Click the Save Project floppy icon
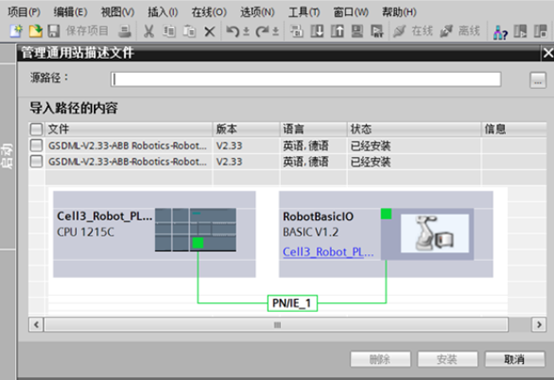Image resolution: width=554 pixels, height=380 pixels. (54, 31)
